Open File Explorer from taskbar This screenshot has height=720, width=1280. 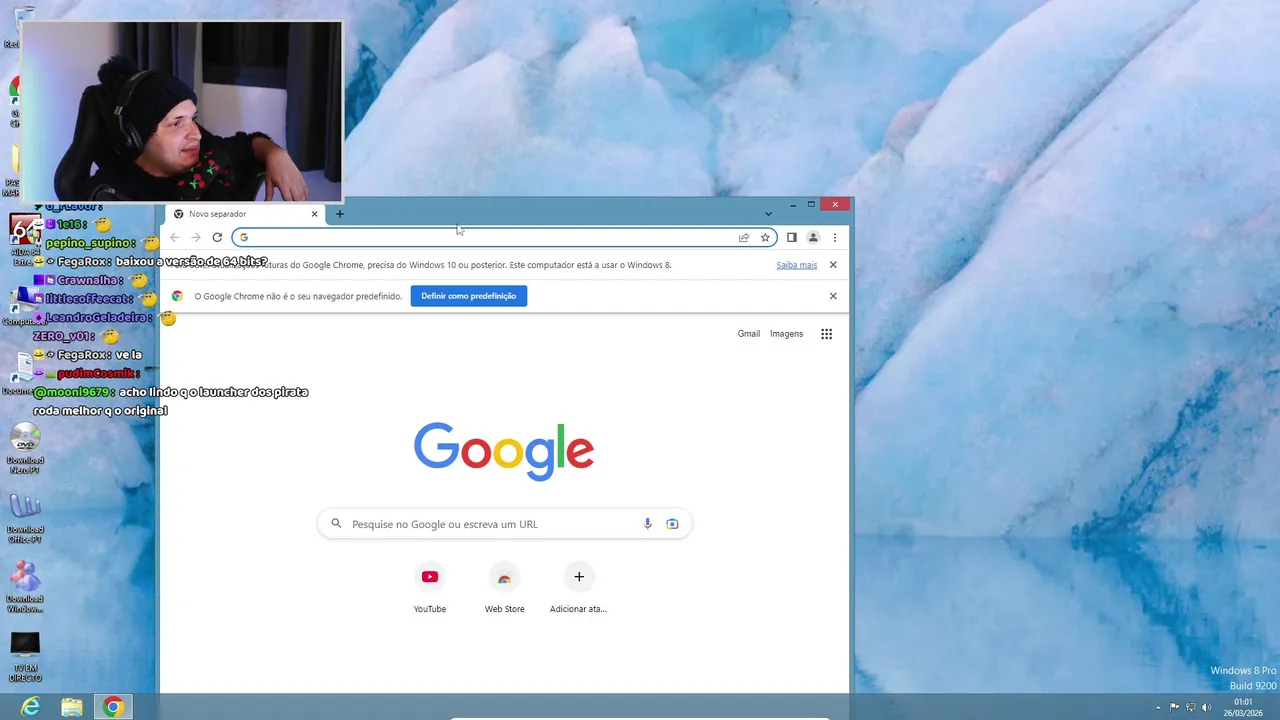click(72, 707)
